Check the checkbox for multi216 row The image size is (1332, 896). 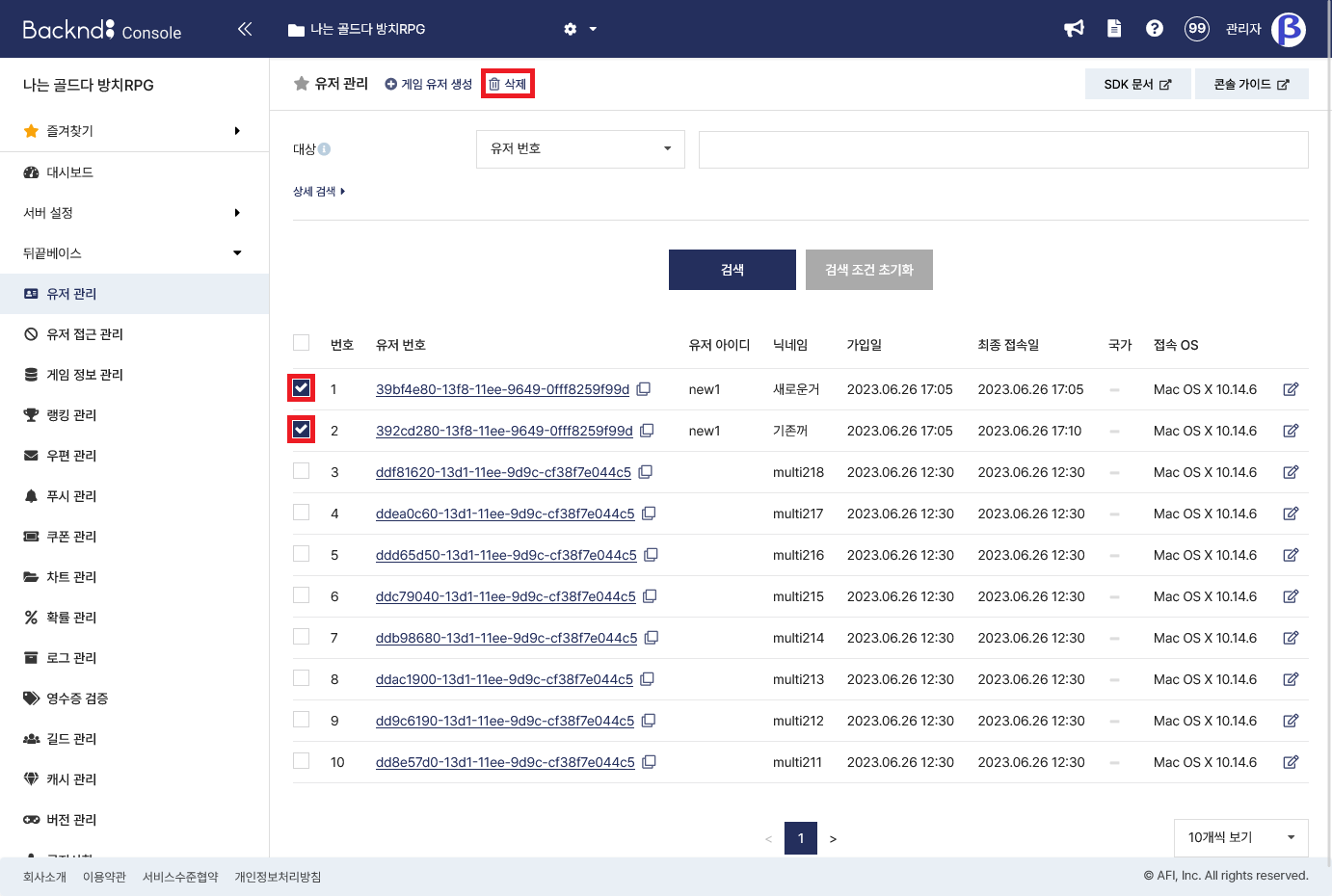point(302,554)
